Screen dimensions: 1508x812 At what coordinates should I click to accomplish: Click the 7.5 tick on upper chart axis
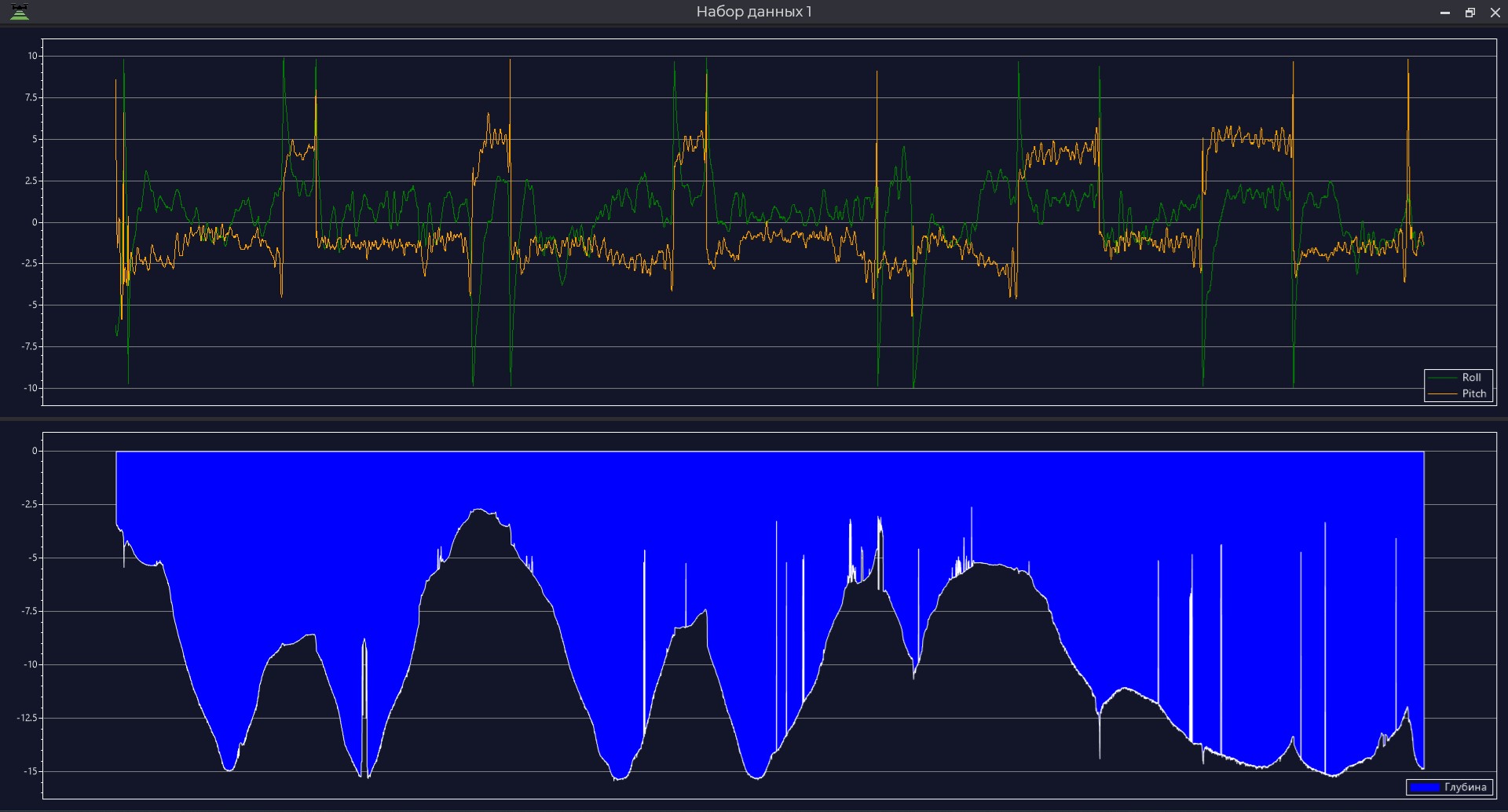pyautogui.click(x=31, y=97)
